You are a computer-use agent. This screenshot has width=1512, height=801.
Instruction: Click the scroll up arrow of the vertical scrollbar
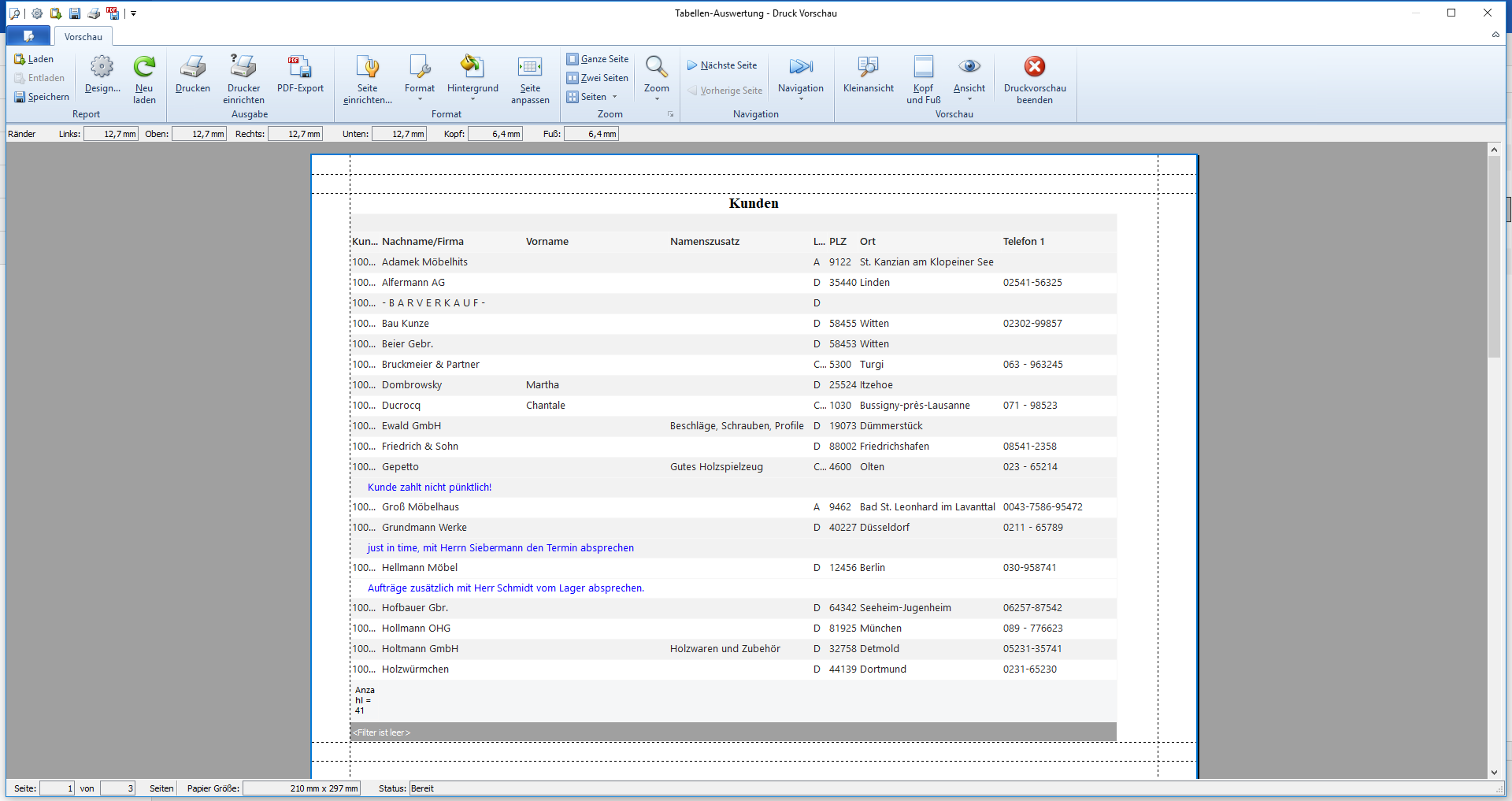(1494, 149)
